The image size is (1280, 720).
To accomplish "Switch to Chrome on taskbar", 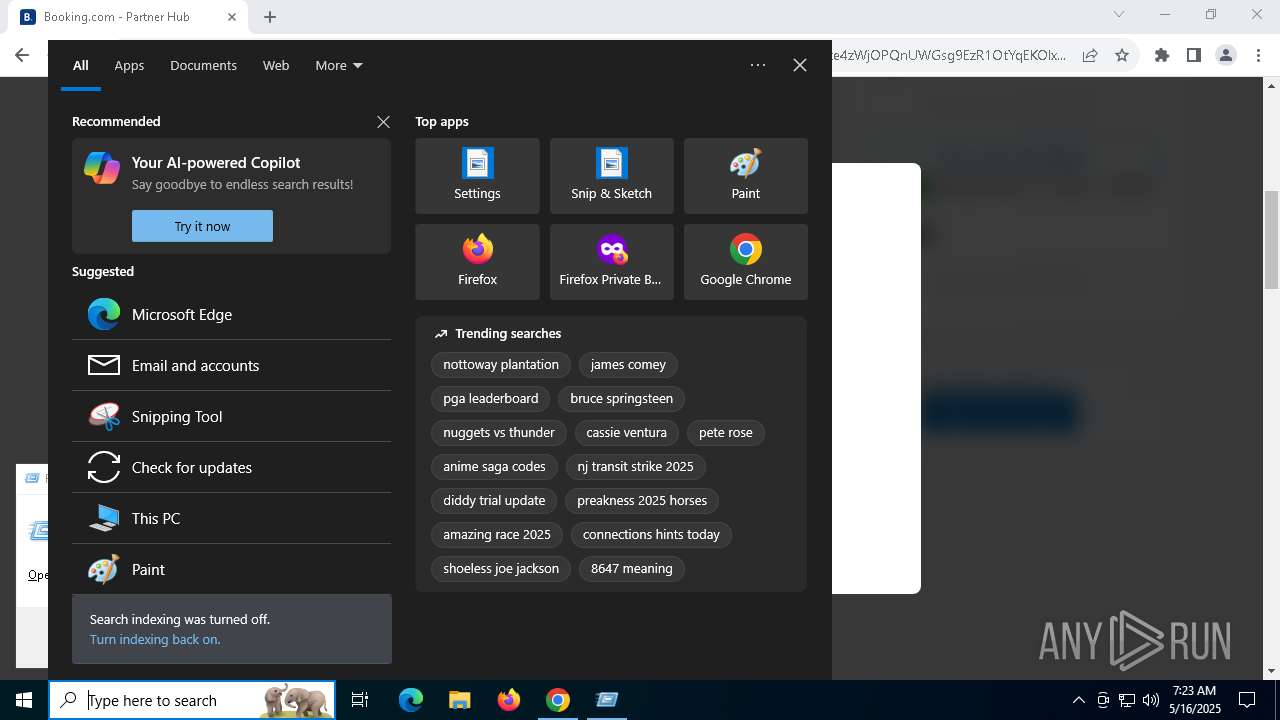I will click(558, 700).
